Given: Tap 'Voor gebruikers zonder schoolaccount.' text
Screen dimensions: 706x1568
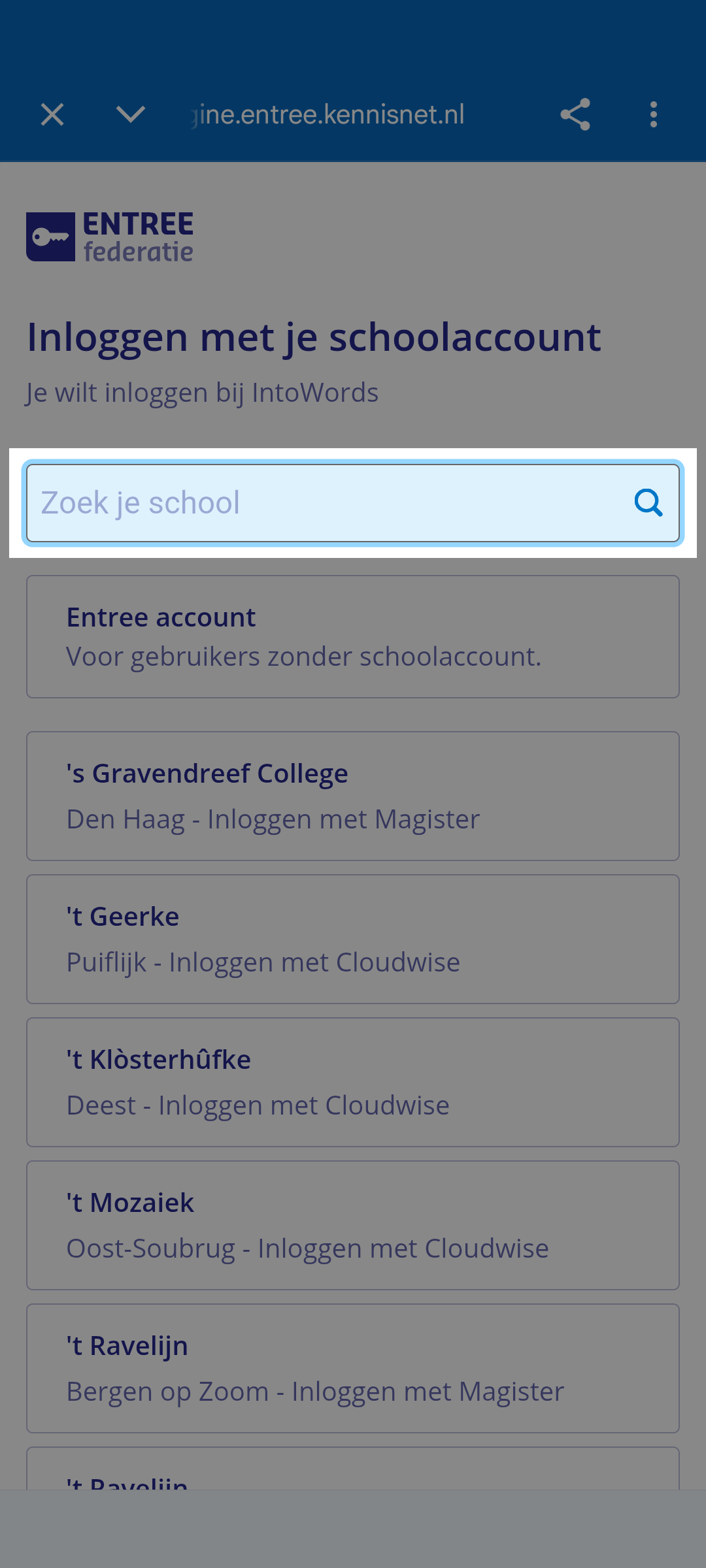Looking at the screenshot, I should pos(304,657).
